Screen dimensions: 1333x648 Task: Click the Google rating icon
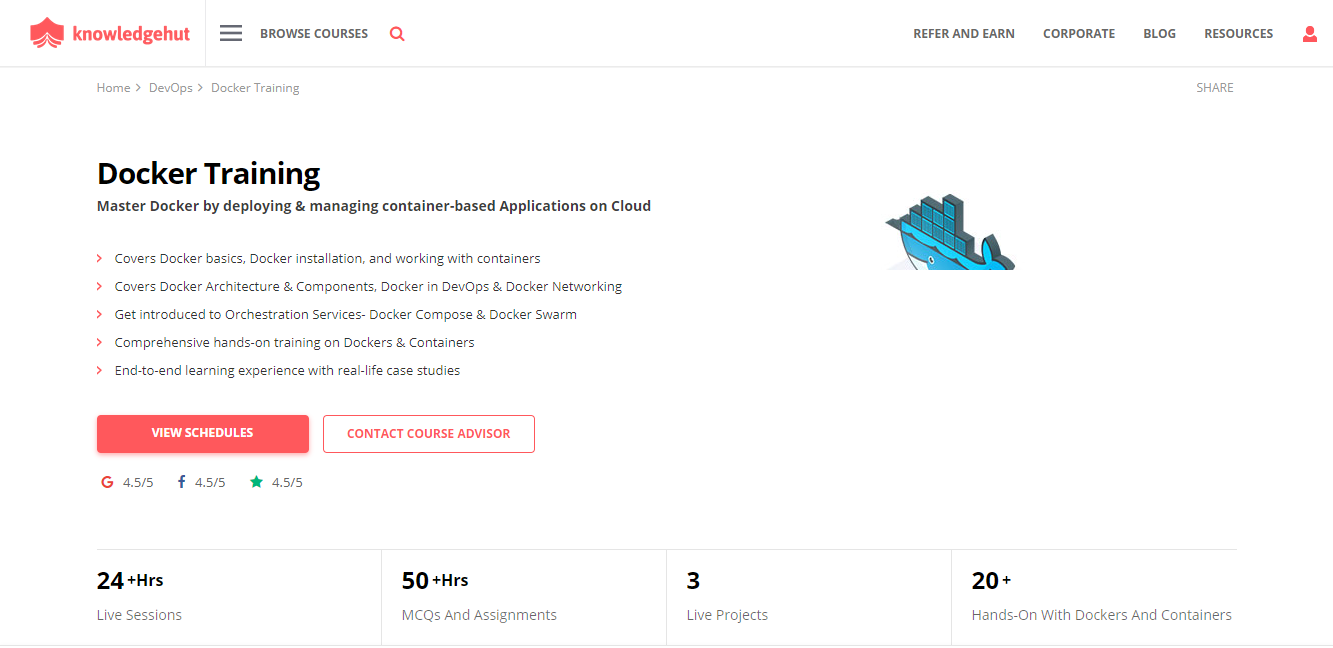(107, 482)
